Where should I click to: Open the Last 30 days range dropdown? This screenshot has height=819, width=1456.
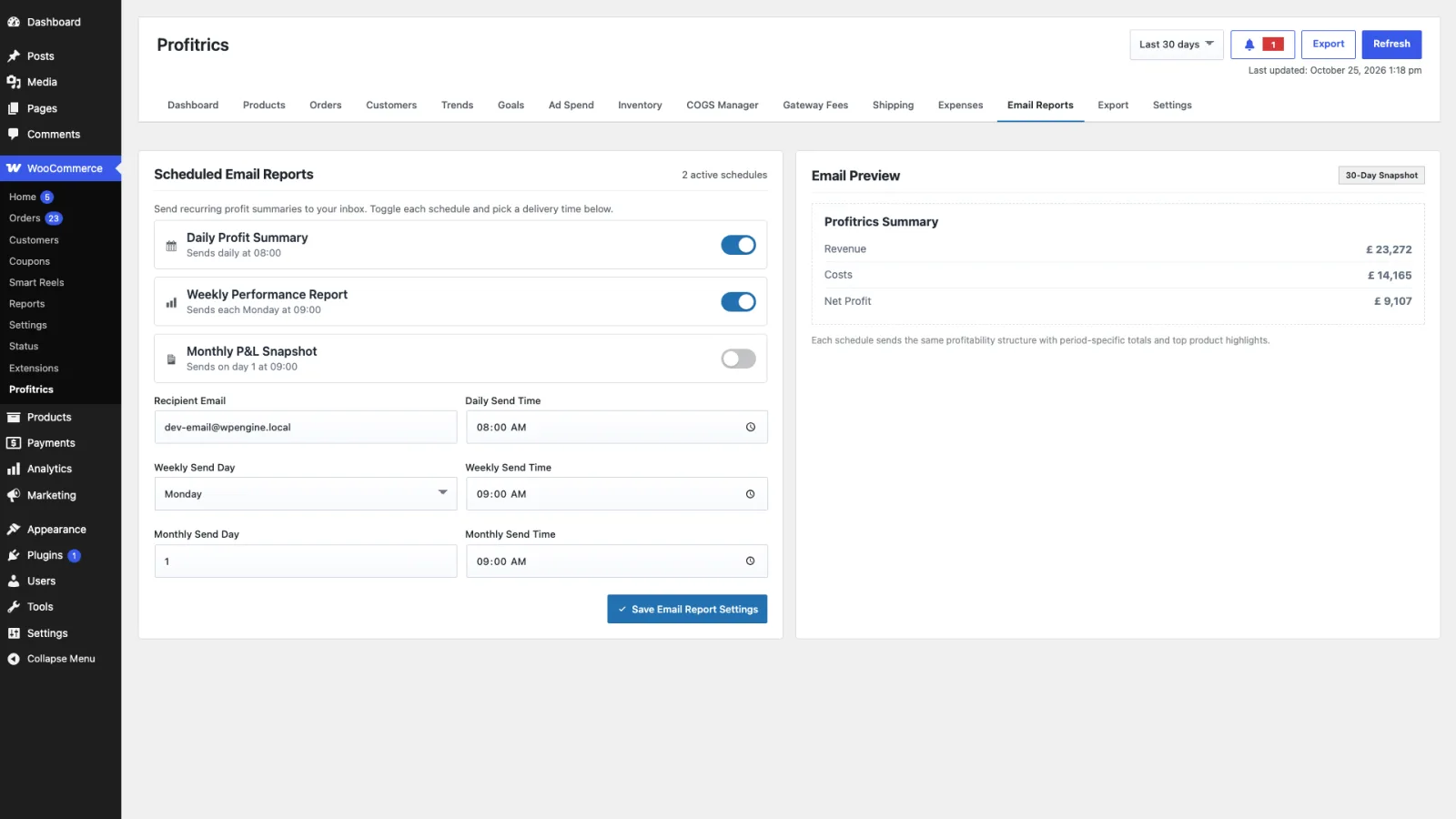[1177, 45]
